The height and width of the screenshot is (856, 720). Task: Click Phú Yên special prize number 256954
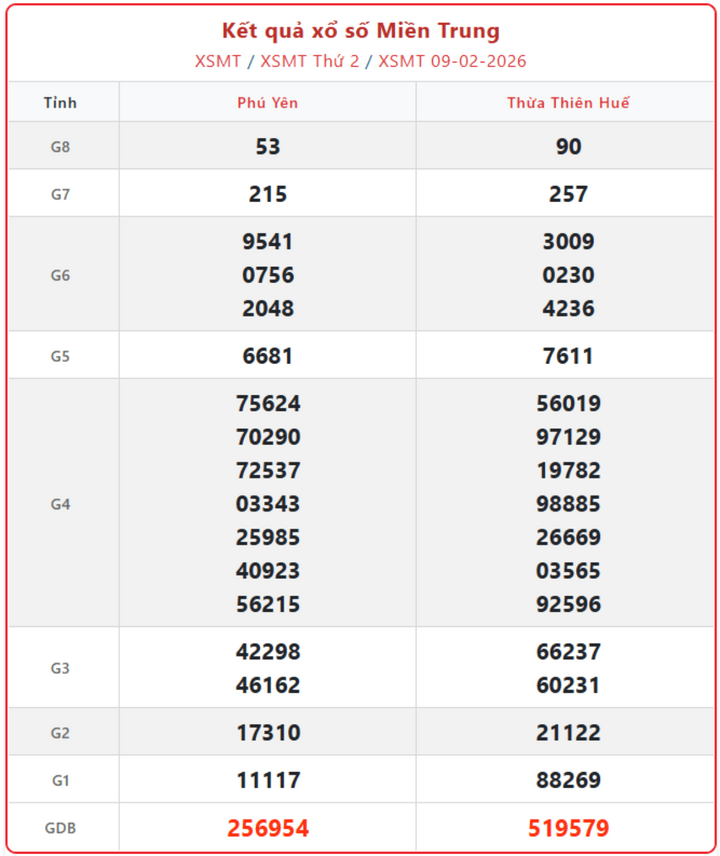click(x=268, y=828)
